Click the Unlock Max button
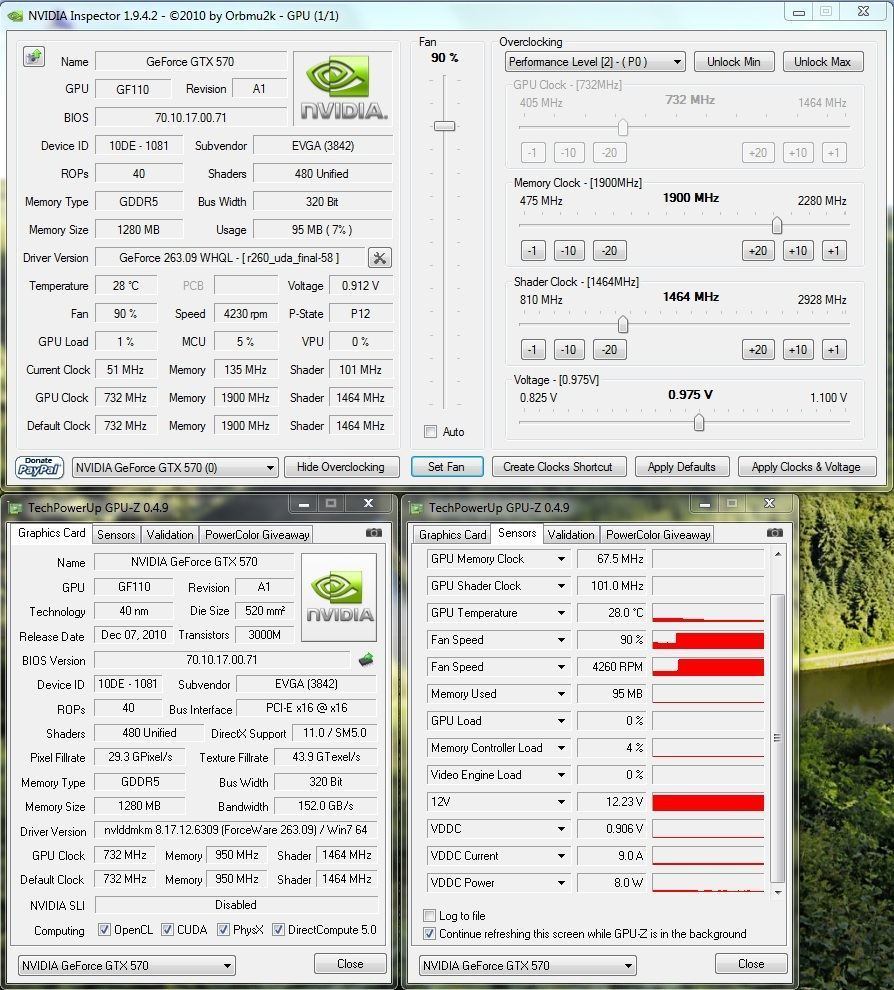This screenshot has height=990, width=894. click(823, 62)
